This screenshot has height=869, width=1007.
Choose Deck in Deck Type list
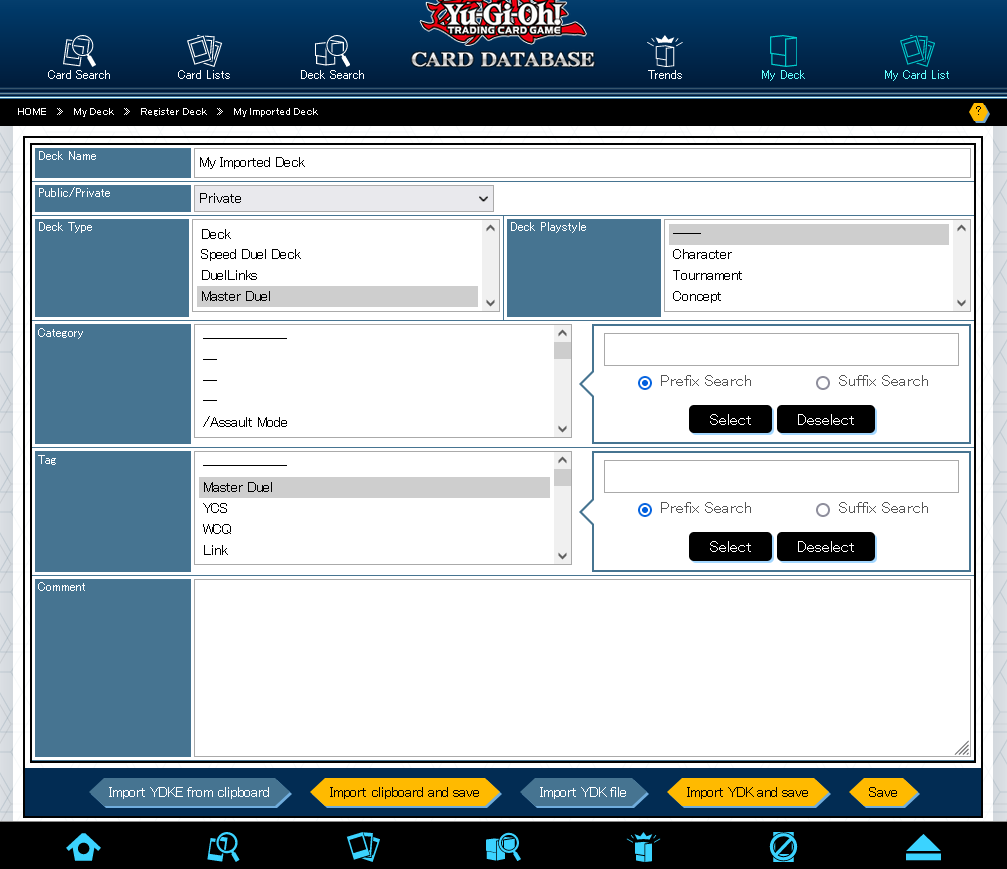[337, 234]
